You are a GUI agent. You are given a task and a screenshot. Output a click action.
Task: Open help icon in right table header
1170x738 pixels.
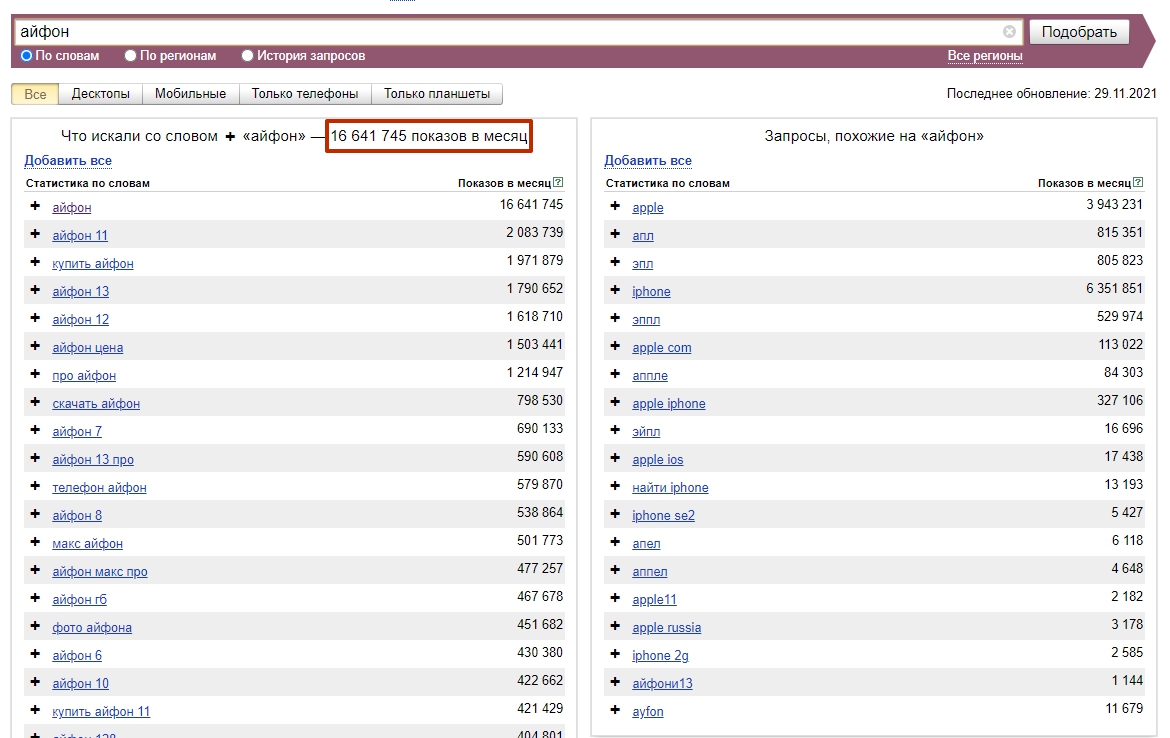click(x=1138, y=182)
